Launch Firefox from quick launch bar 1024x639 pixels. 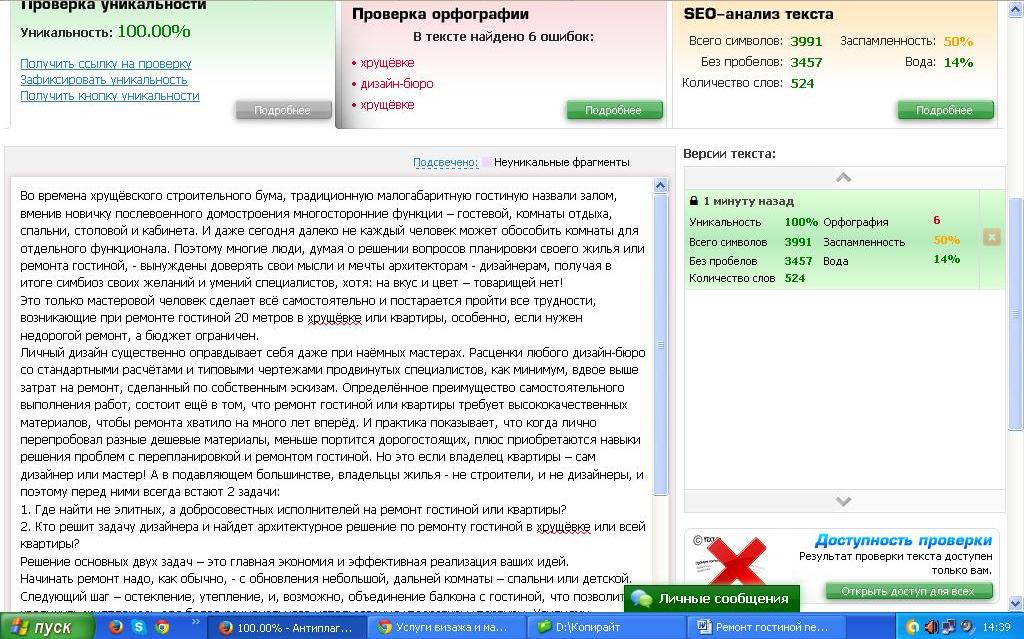click(116, 627)
